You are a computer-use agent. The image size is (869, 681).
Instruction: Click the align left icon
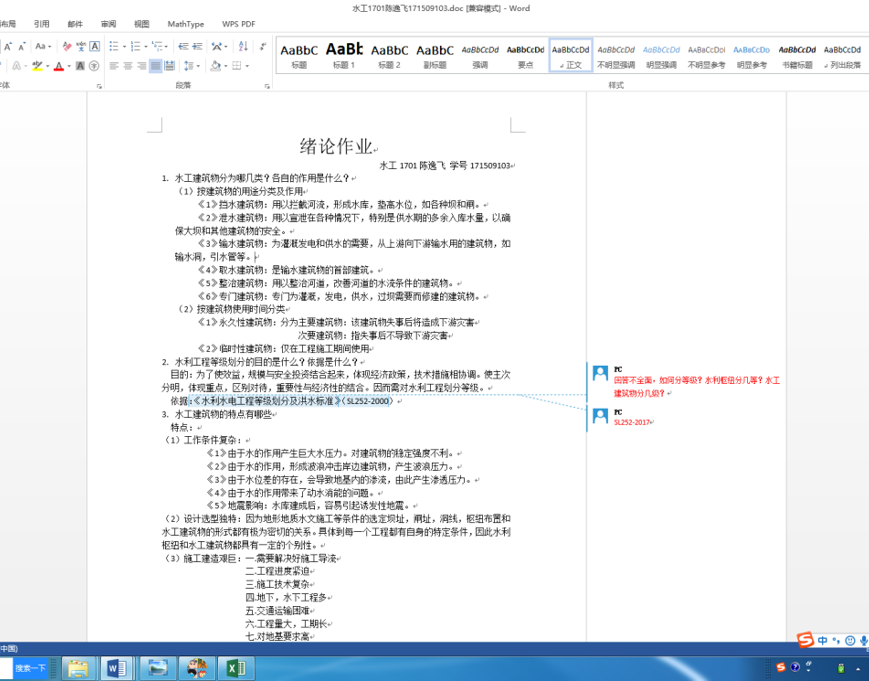click(114, 66)
